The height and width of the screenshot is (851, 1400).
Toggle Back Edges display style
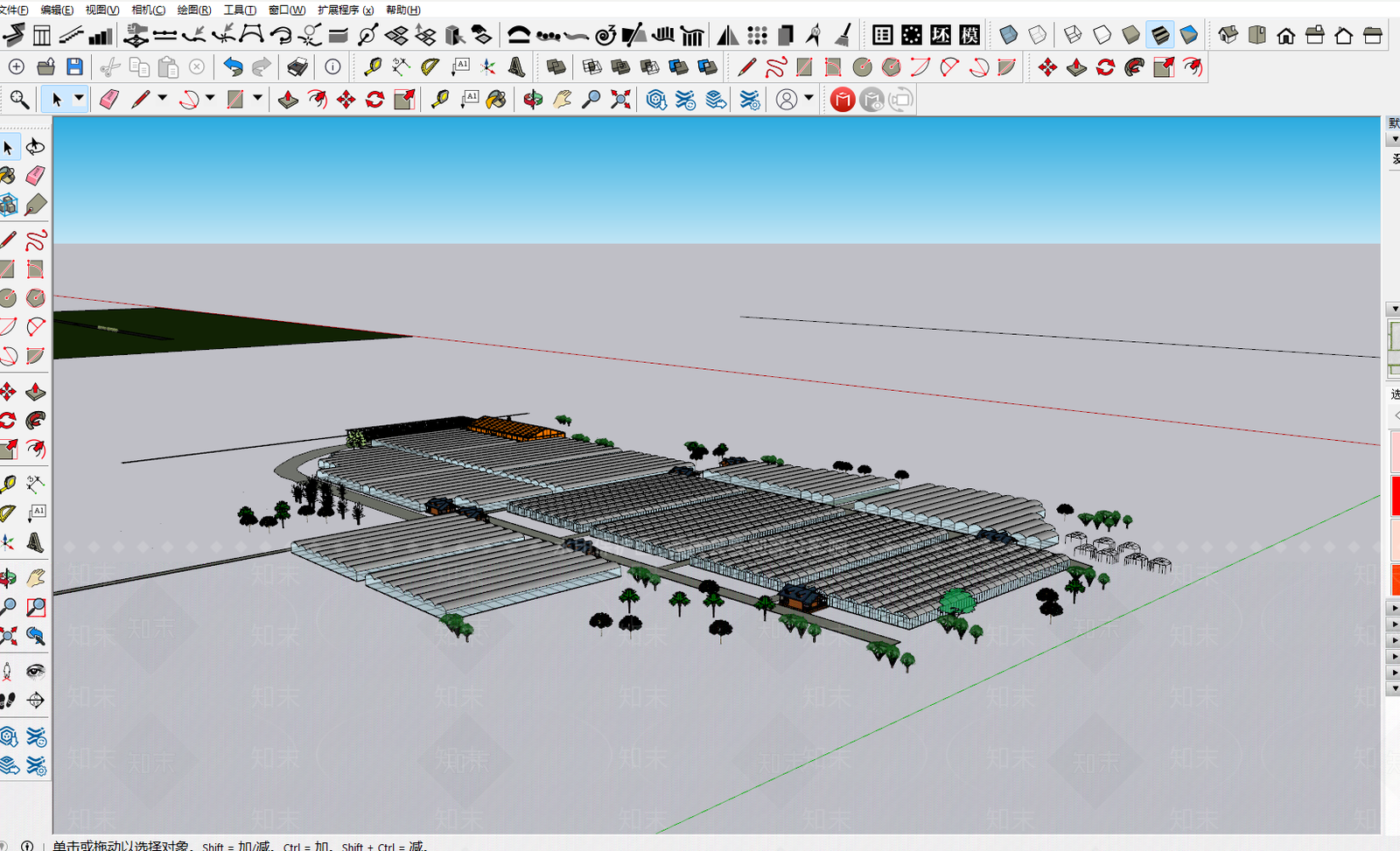(x=1037, y=35)
